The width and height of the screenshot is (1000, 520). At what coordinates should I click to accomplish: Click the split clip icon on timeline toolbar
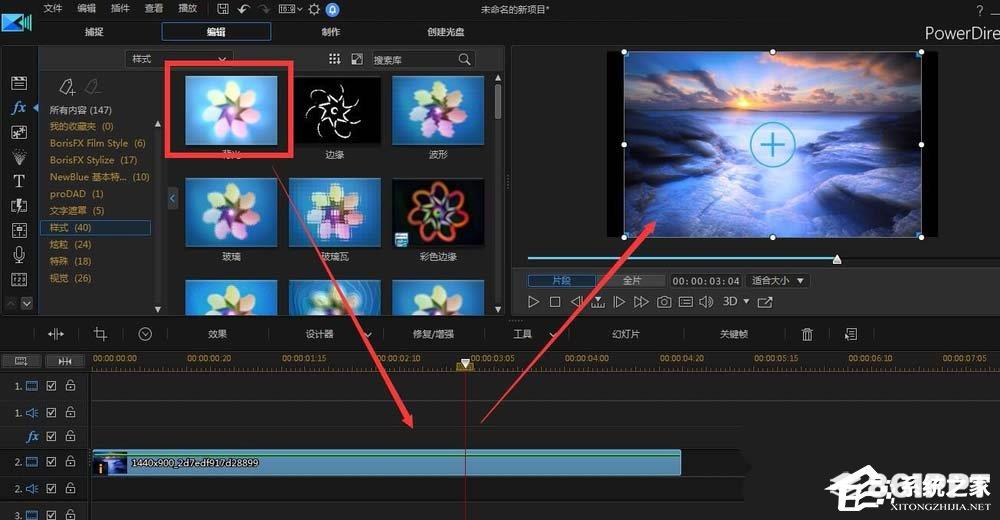[x=56, y=334]
